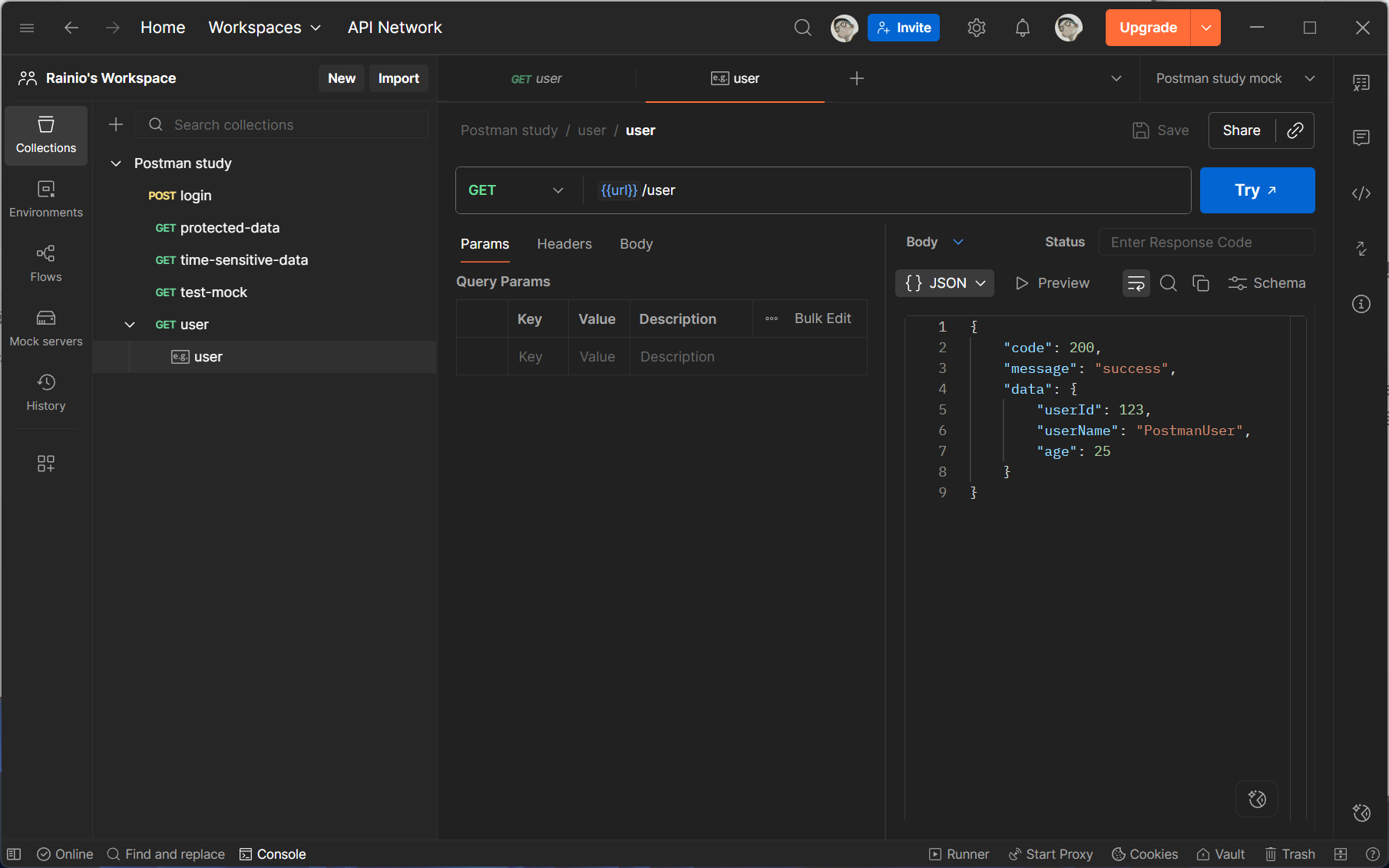Click the Invite button
This screenshot has height=868, width=1389.
pos(904,28)
